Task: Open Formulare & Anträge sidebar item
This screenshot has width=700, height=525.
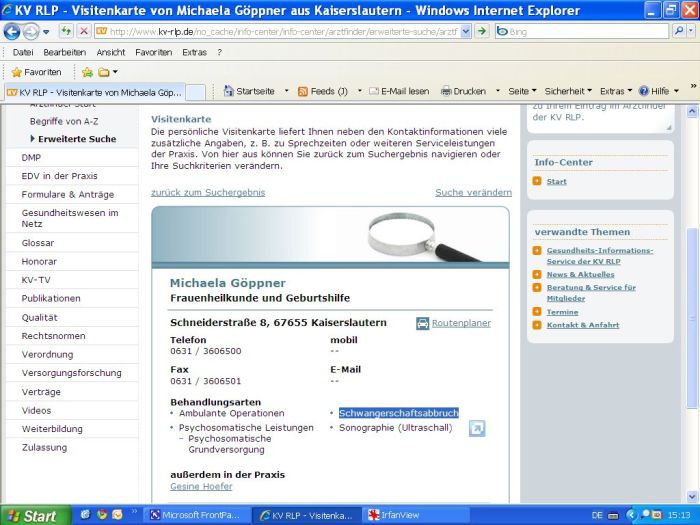Action: click(x=67, y=195)
